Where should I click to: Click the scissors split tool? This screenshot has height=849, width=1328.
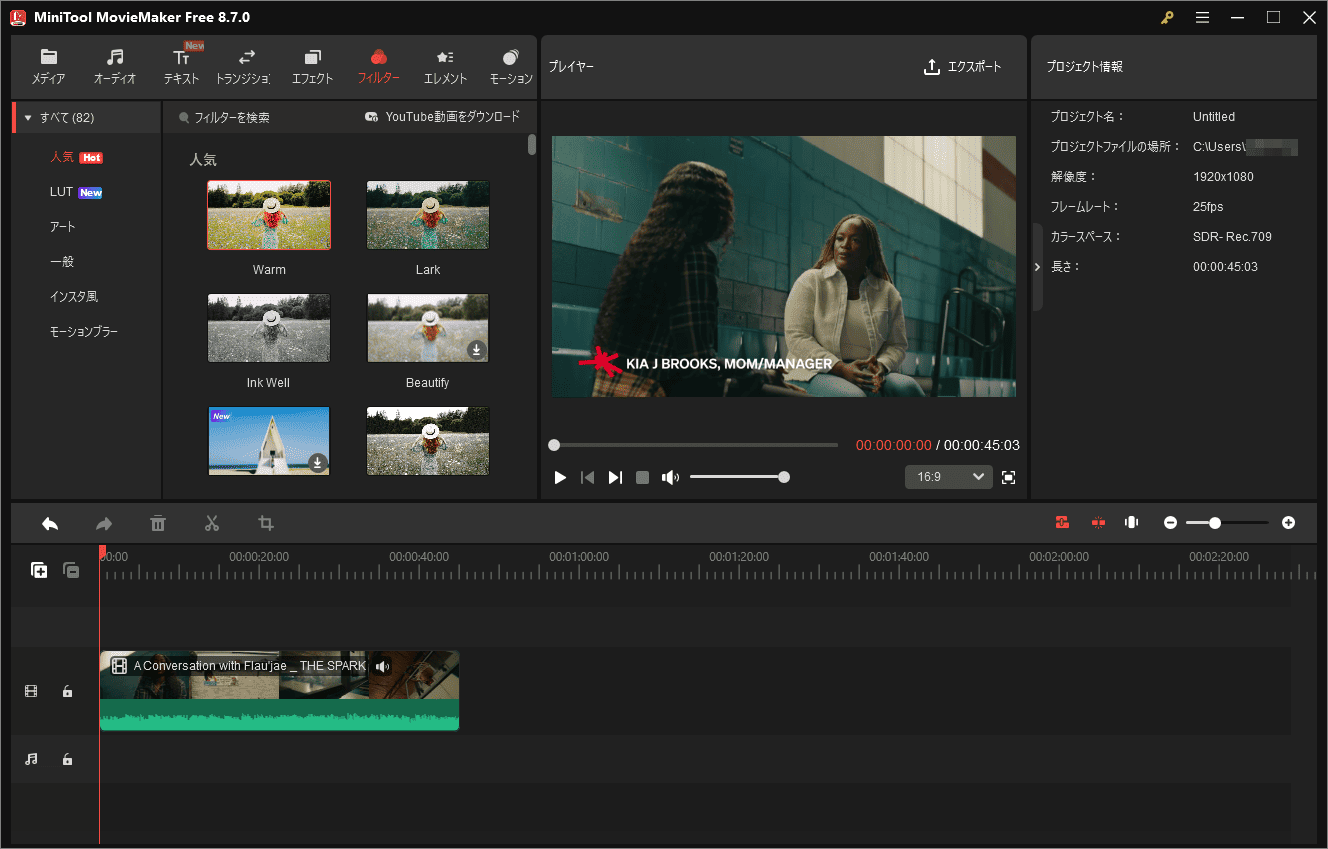(x=212, y=523)
